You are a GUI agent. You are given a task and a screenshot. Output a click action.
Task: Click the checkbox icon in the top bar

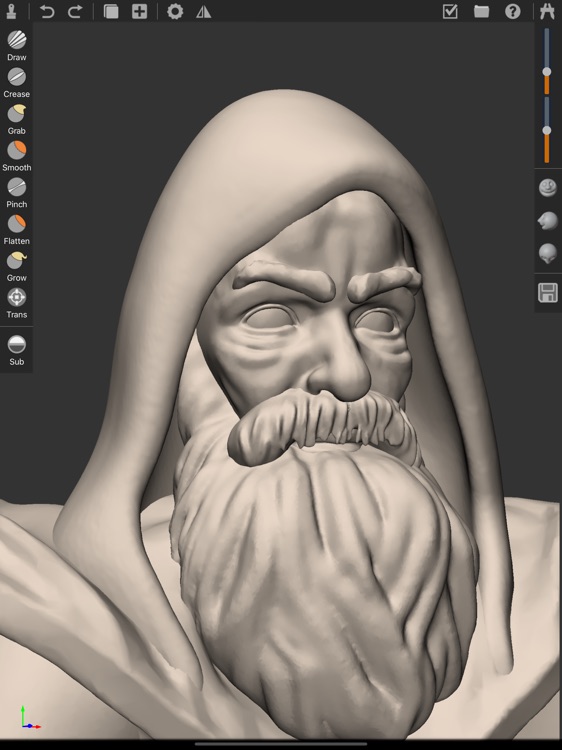[450, 11]
